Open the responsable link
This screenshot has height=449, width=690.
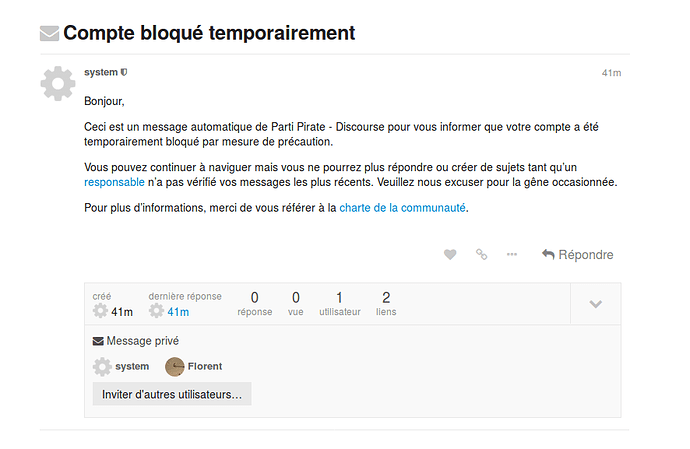(x=114, y=182)
